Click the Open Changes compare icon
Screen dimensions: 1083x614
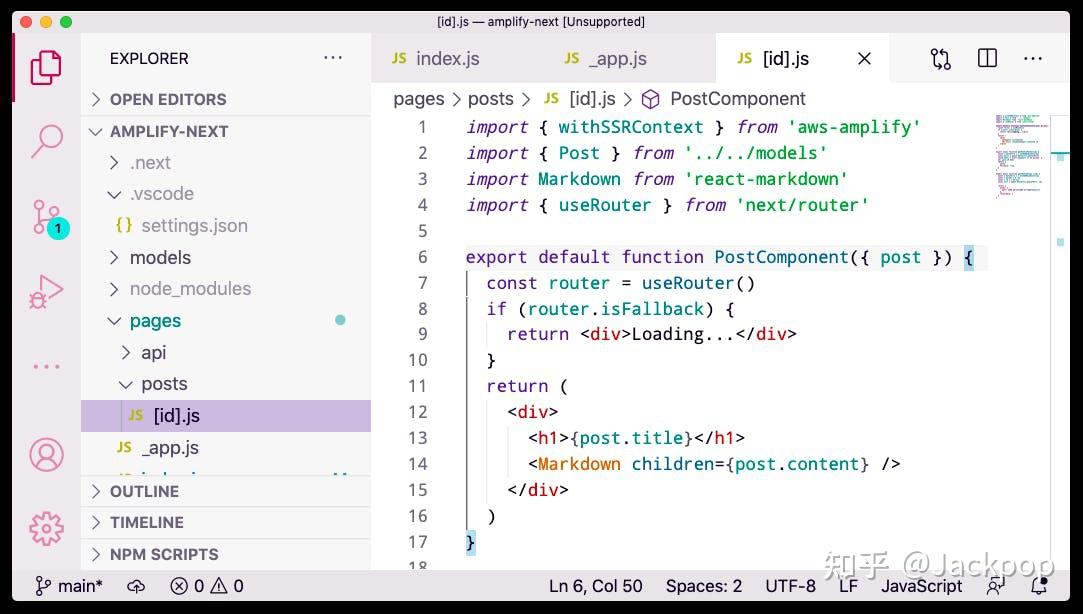point(941,59)
